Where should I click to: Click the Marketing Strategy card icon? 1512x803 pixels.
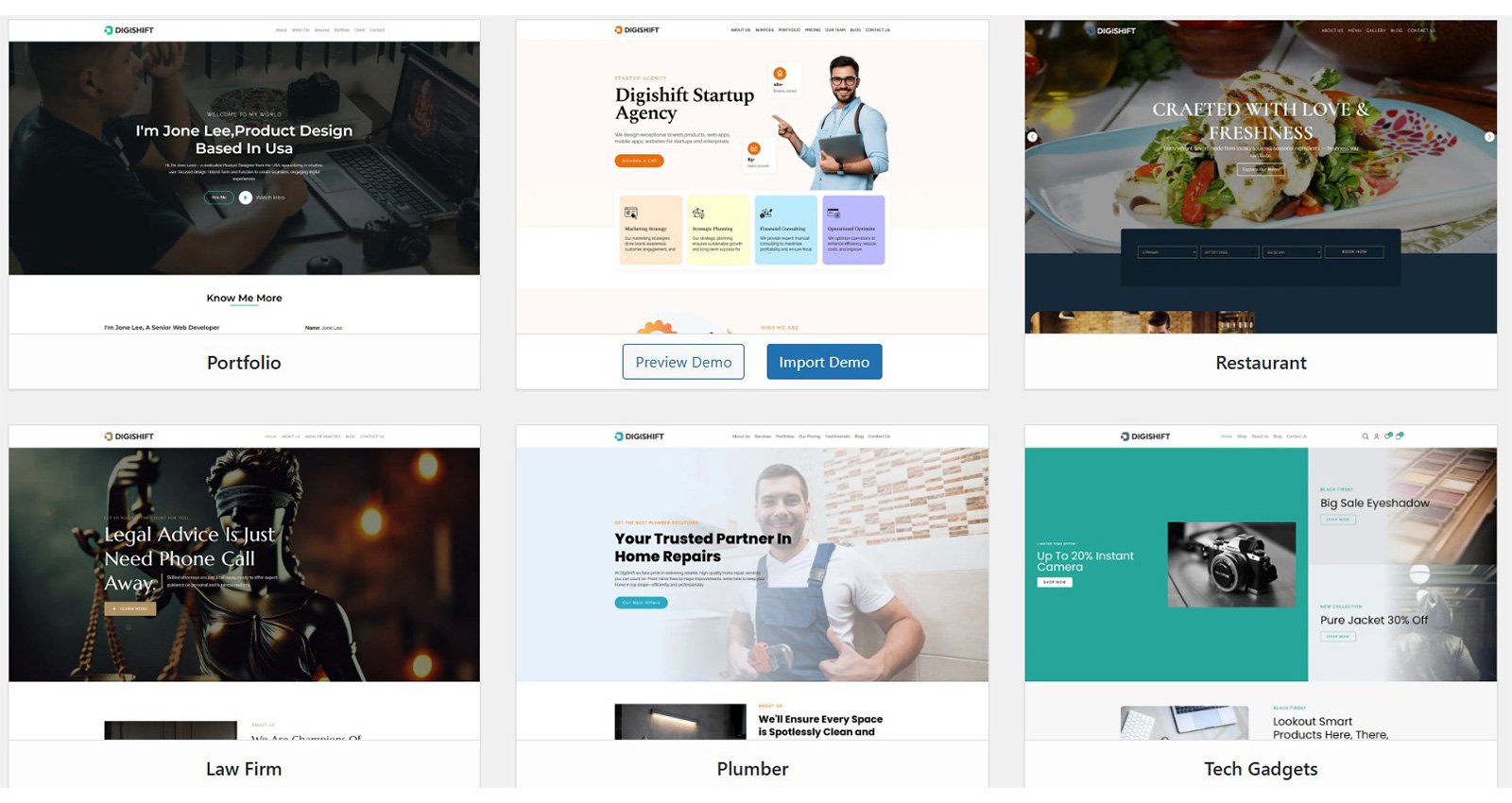(x=631, y=214)
